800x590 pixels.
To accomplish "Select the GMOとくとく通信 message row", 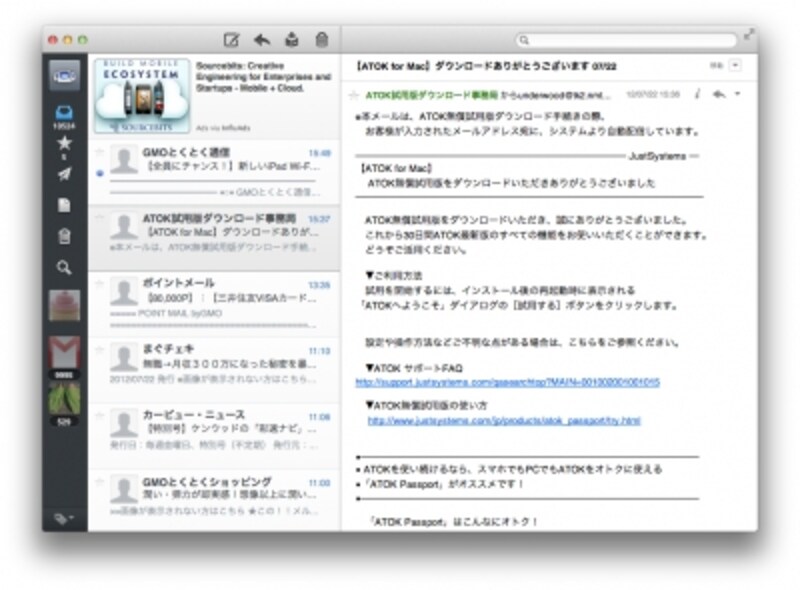I will [x=214, y=172].
